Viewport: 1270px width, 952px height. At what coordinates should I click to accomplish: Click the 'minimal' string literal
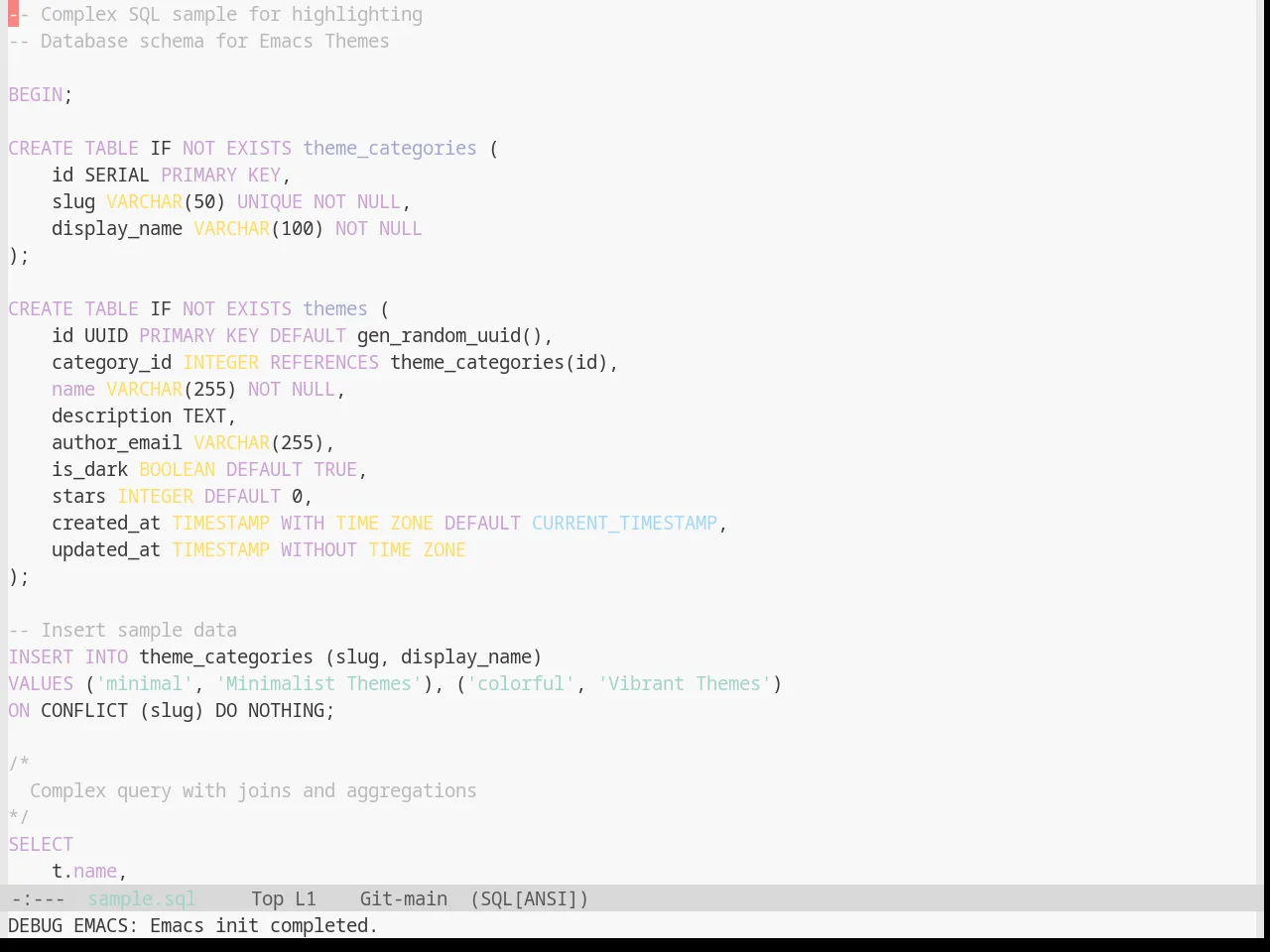[x=144, y=683]
